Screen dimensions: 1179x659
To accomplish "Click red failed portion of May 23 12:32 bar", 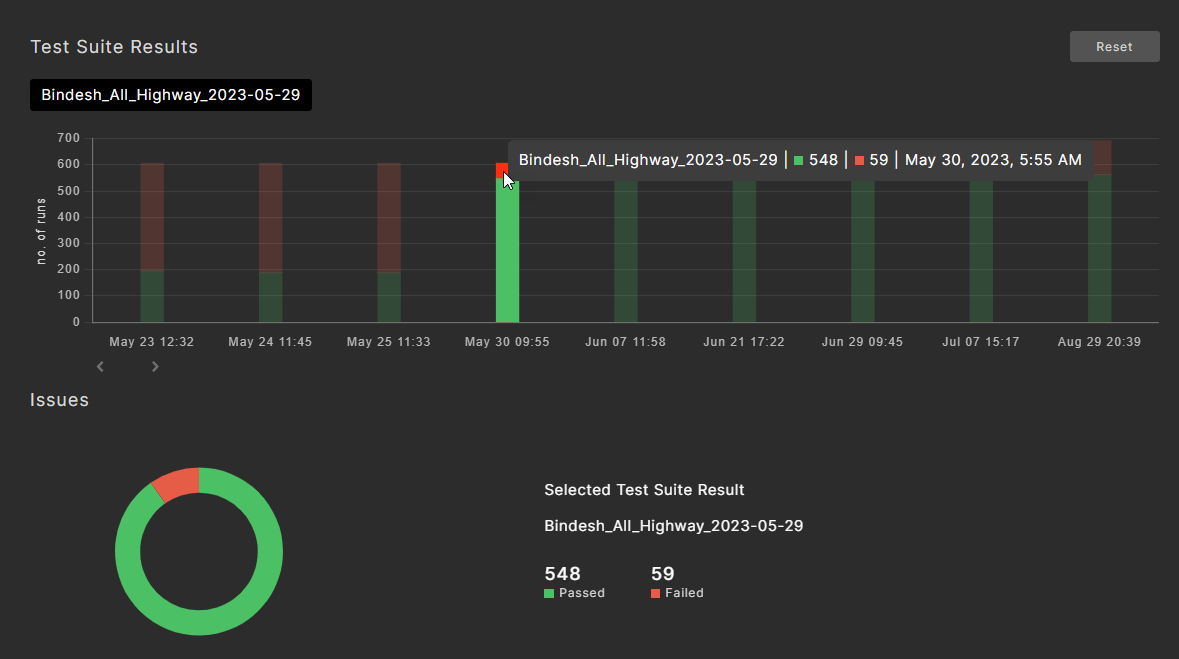I will pyautogui.click(x=152, y=215).
